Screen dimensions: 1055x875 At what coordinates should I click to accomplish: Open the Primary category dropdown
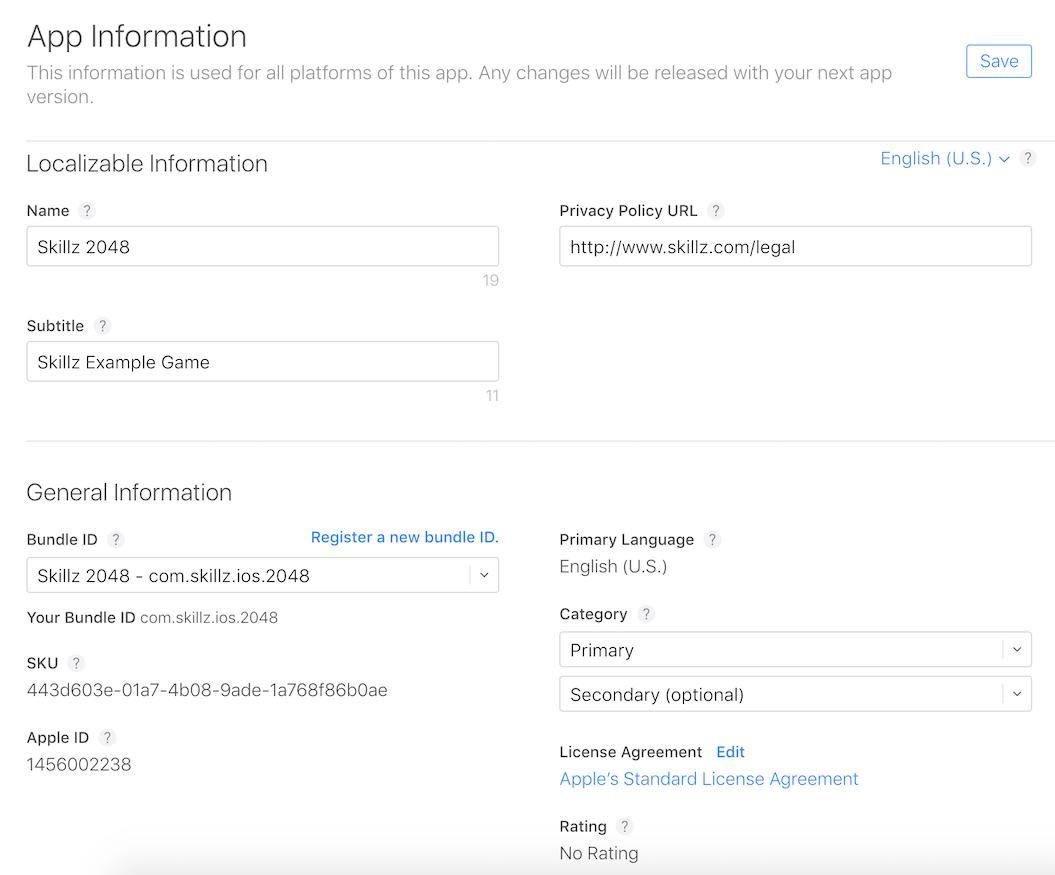pos(795,650)
